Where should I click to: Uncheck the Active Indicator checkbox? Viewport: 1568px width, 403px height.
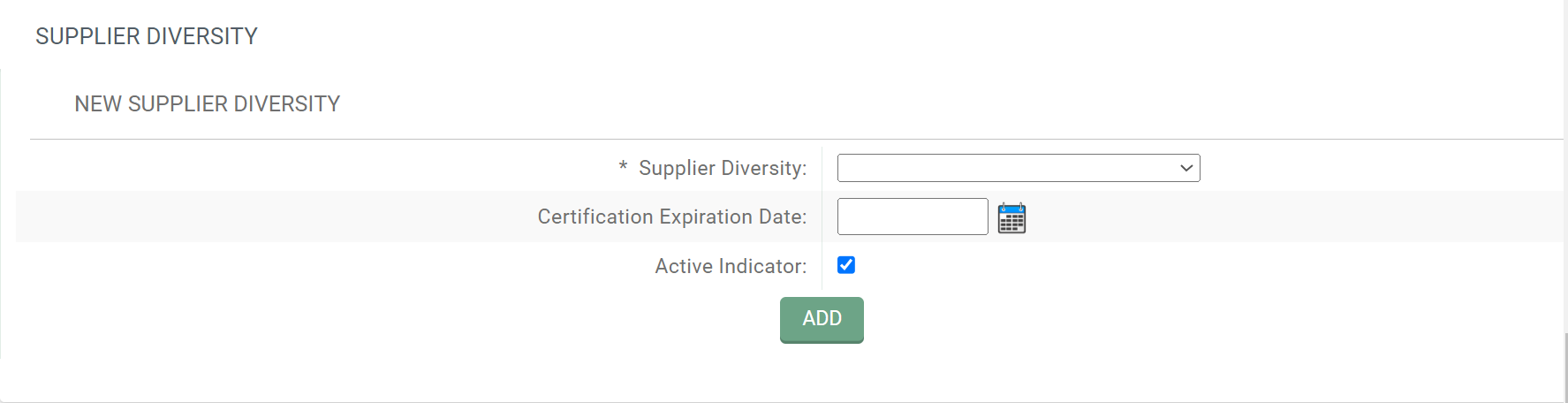pyautogui.click(x=846, y=265)
